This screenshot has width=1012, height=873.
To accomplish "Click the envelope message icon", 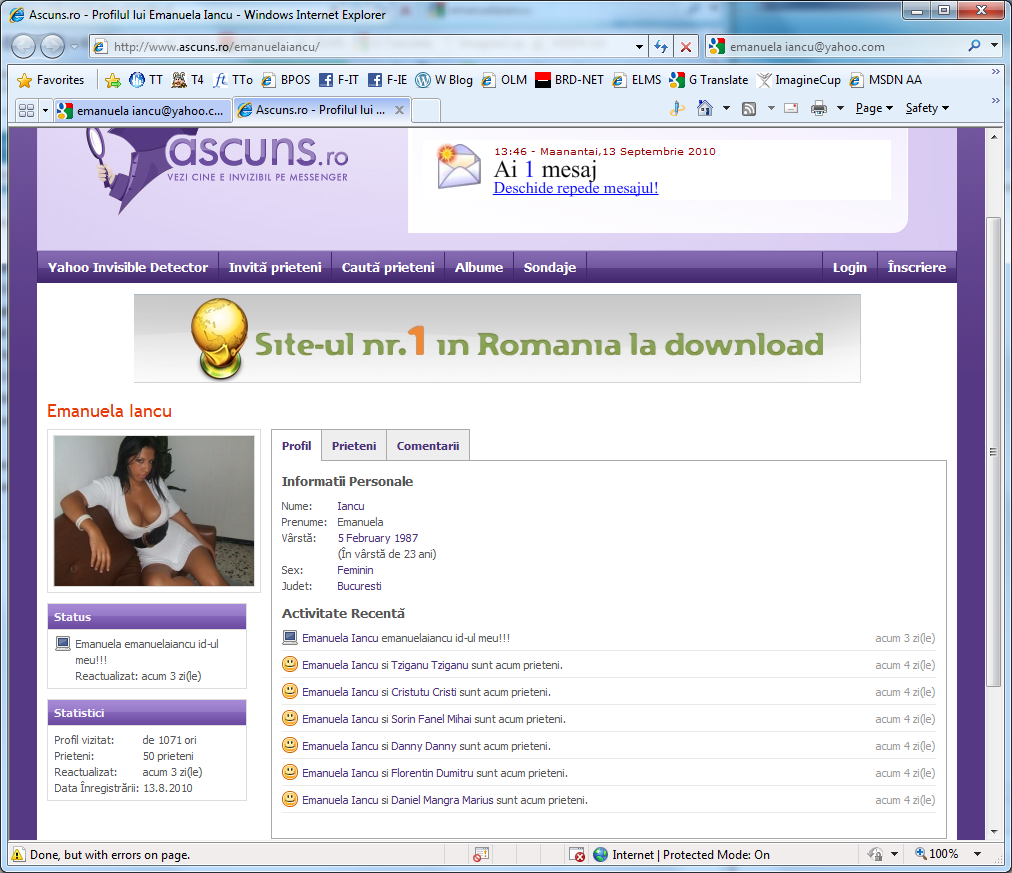I will click(459, 166).
